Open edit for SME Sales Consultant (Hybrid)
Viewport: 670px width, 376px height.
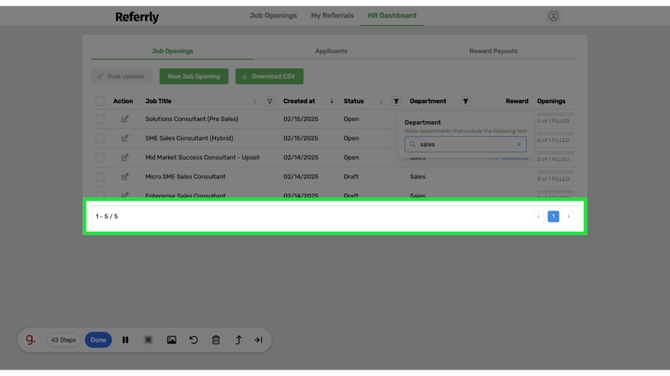[x=124, y=138]
